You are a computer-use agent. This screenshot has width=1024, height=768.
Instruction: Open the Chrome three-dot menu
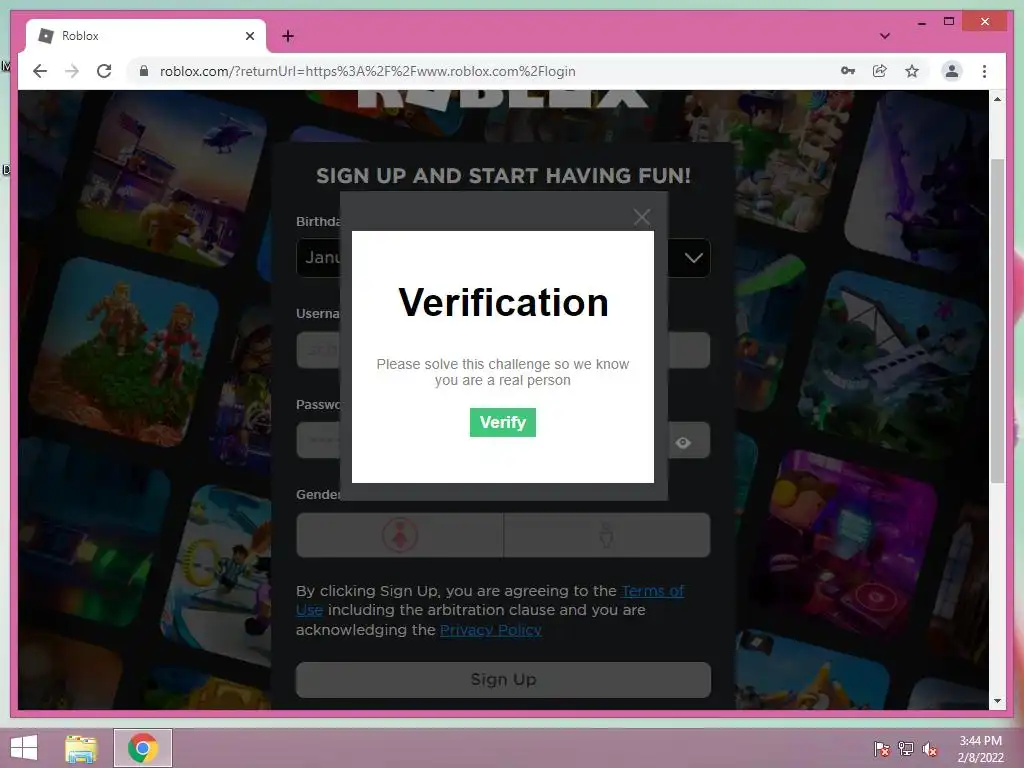tap(984, 71)
